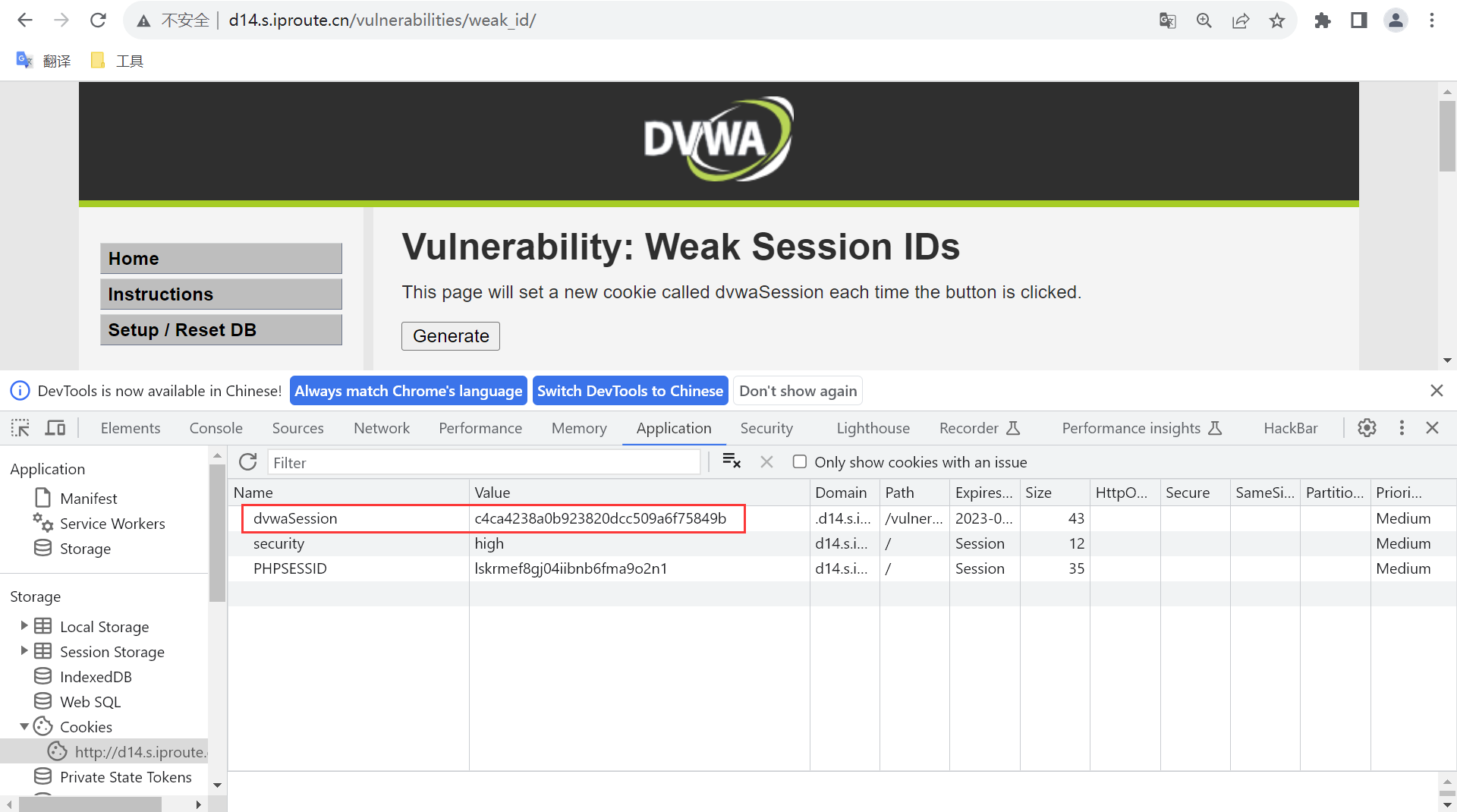Enable Only show cookies with an issue
Viewport: 1457px width, 812px height.
800,462
